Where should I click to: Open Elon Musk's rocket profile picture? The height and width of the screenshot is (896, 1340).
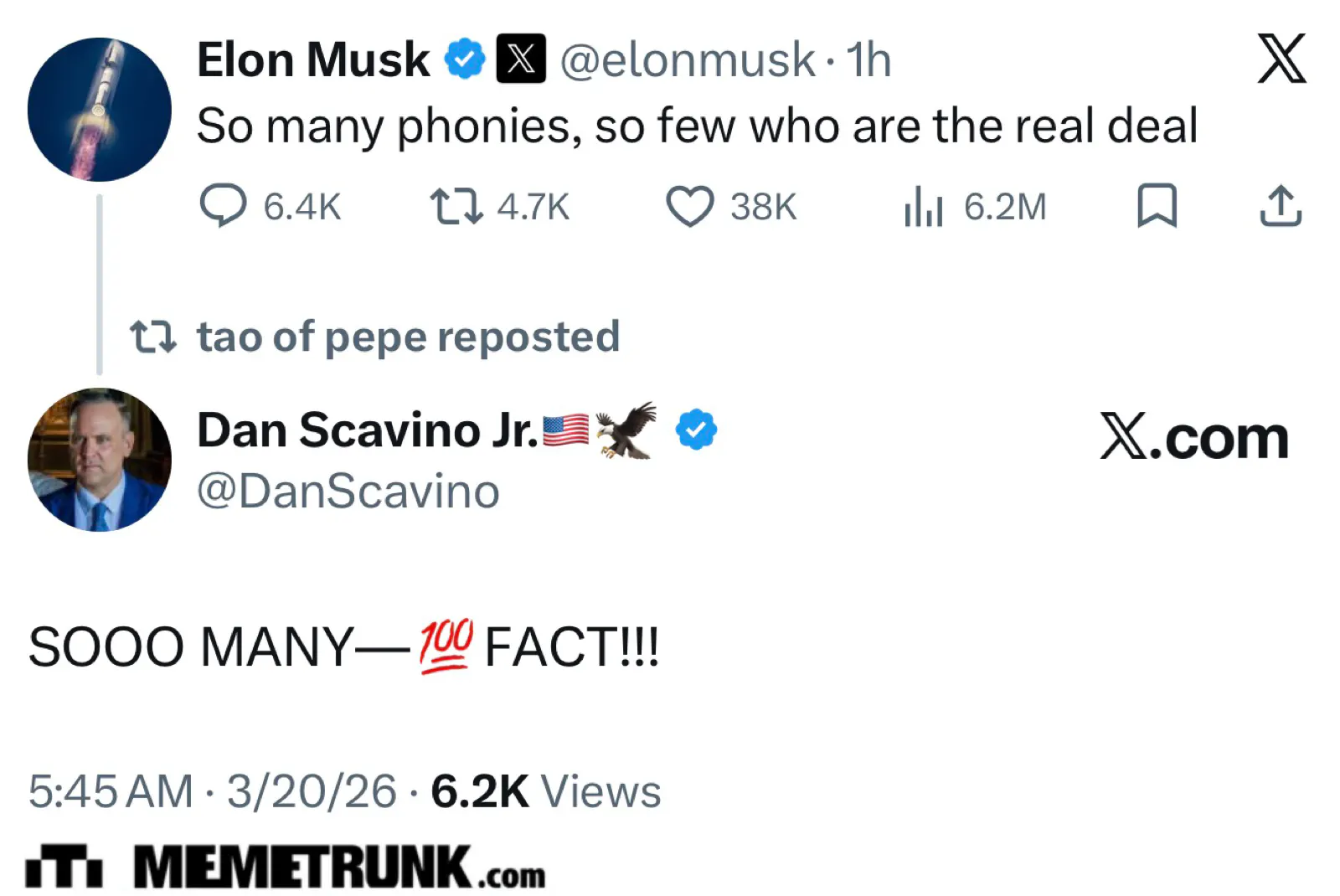click(99, 109)
